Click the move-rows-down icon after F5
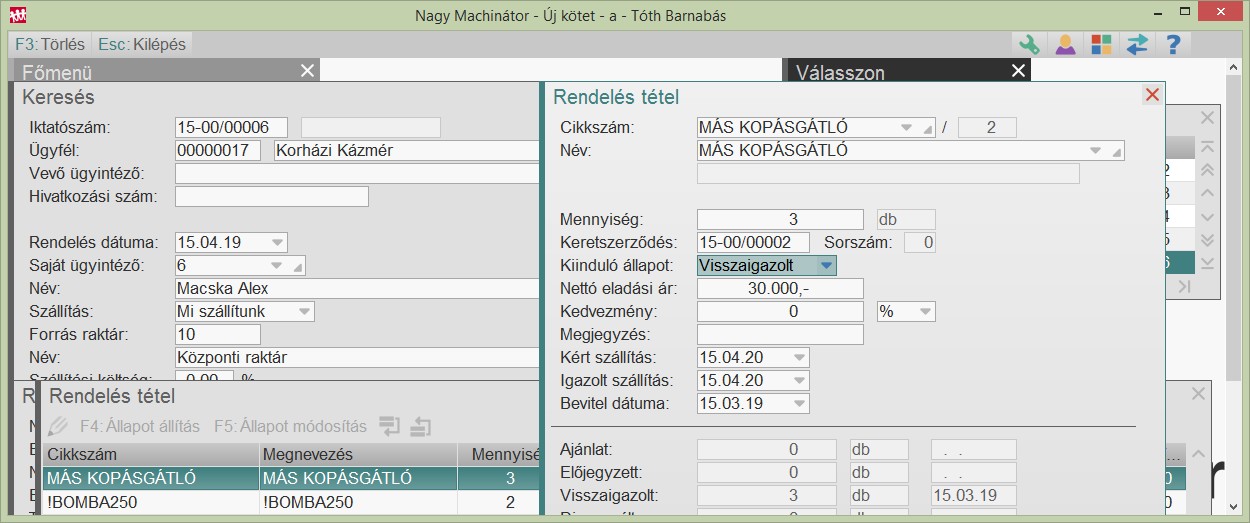The width and height of the screenshot is (1250, 523). click(x=389, y=426)
